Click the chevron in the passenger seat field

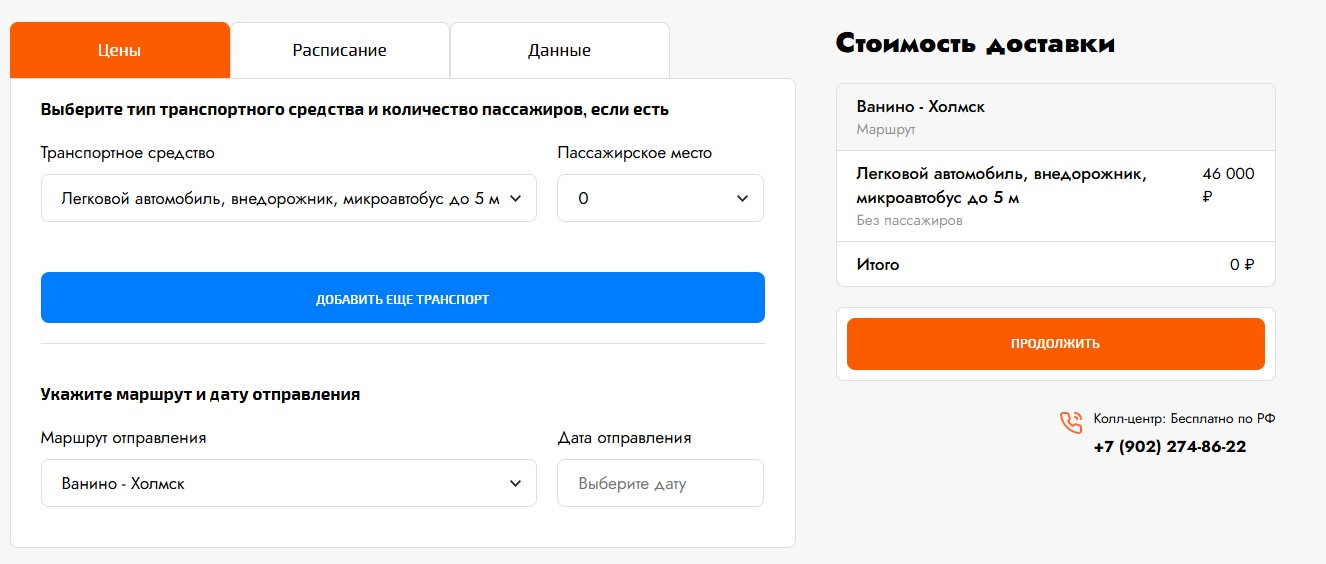point(742,199)
